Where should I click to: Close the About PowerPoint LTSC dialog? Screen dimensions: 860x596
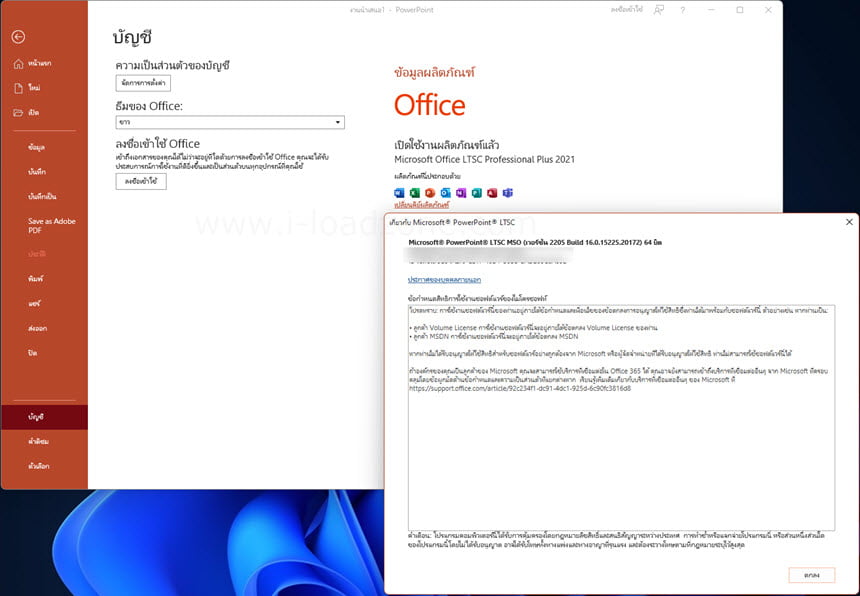(849, 222)
